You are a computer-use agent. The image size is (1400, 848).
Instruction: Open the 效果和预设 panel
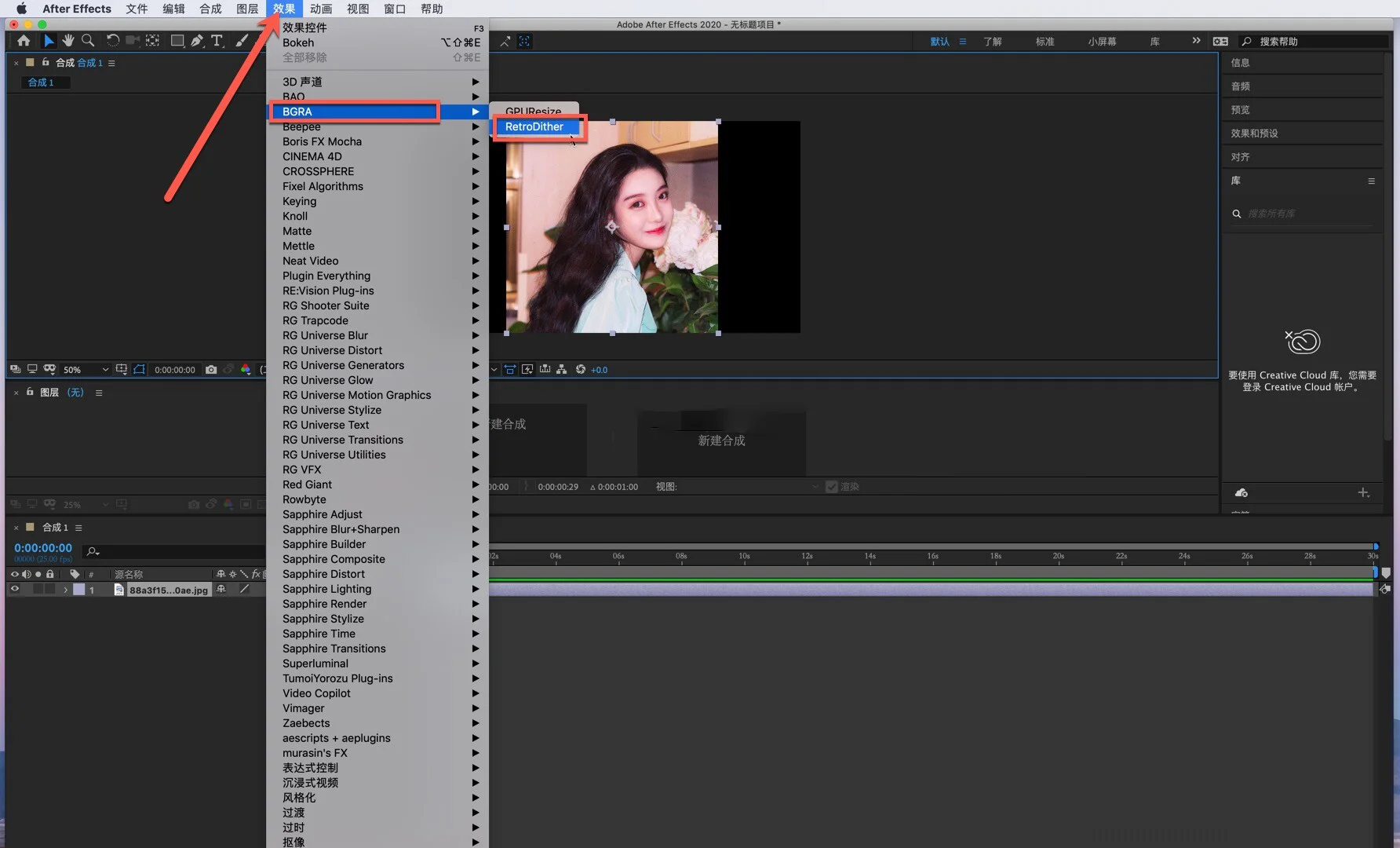click(1254, 133)
